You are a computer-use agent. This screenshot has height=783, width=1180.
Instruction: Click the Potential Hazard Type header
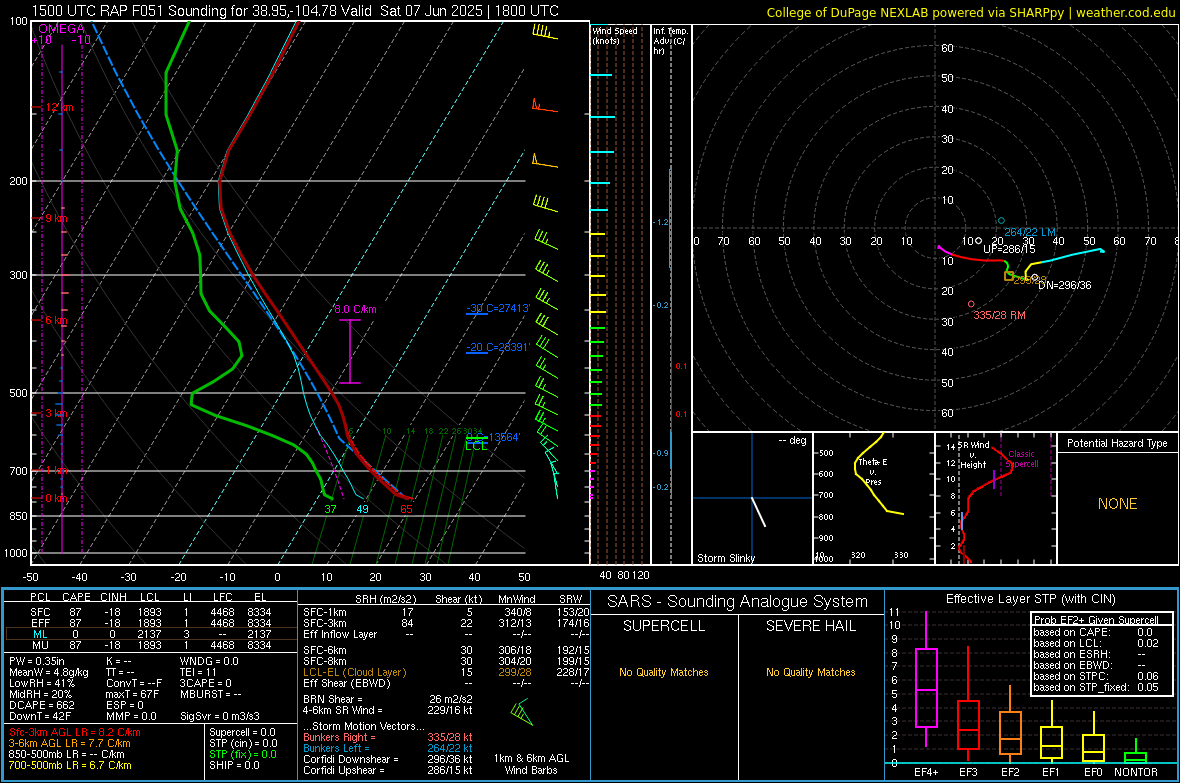1117,443
